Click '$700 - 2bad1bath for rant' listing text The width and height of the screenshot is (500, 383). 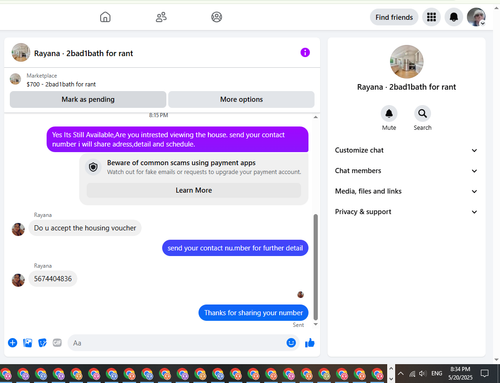pos(61,84)
